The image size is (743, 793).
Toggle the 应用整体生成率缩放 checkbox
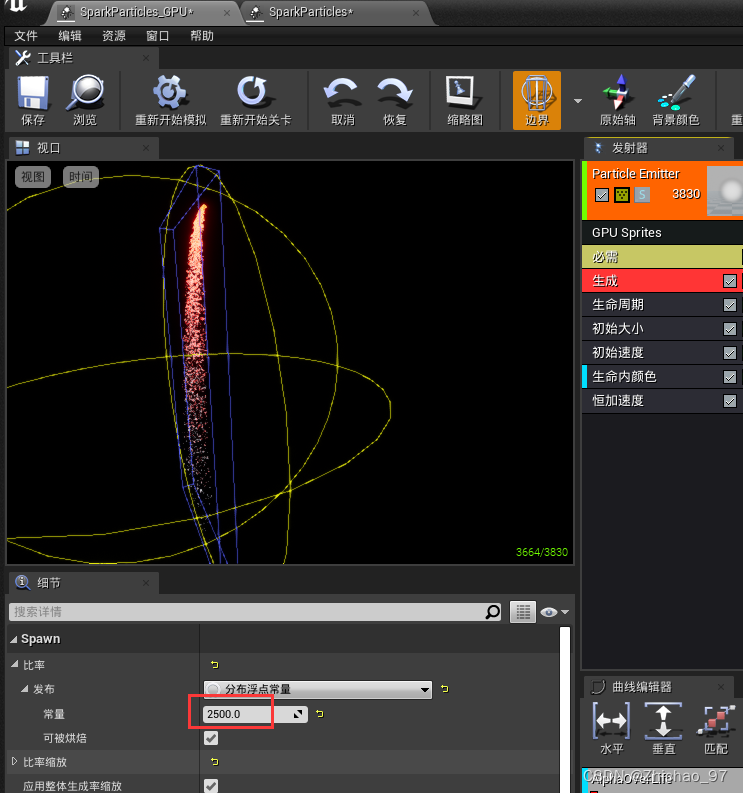[211, 785]
